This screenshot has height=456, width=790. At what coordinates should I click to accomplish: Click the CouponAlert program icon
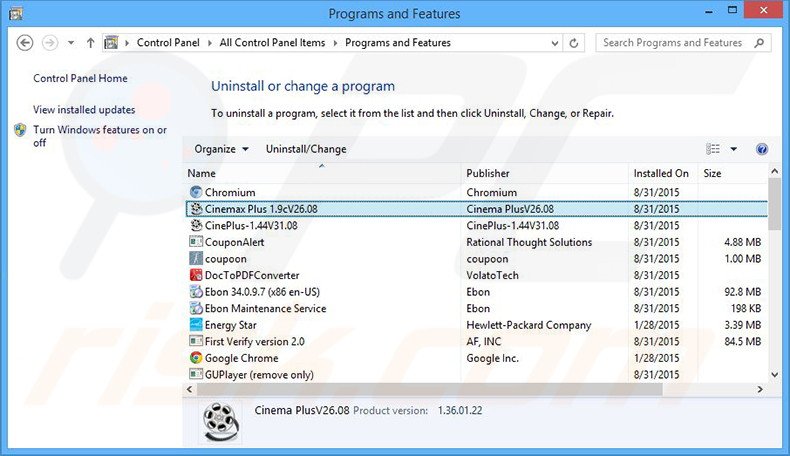(x=196, y=242)
